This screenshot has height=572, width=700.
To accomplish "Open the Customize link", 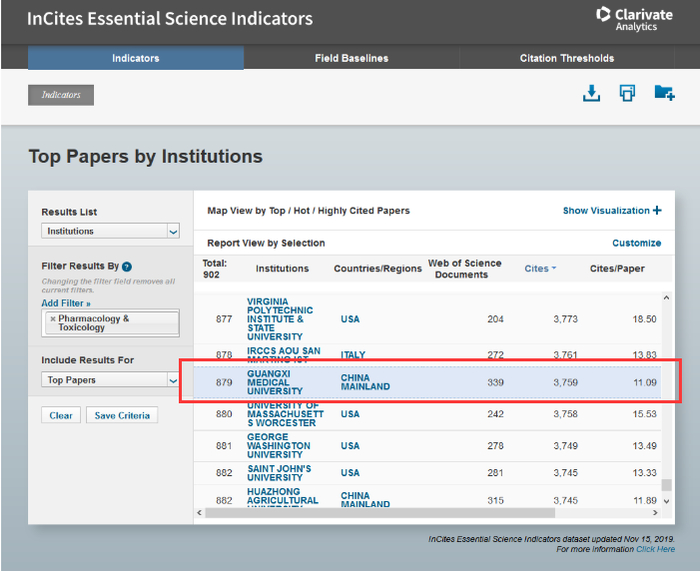I will click(x=636, y=243).
